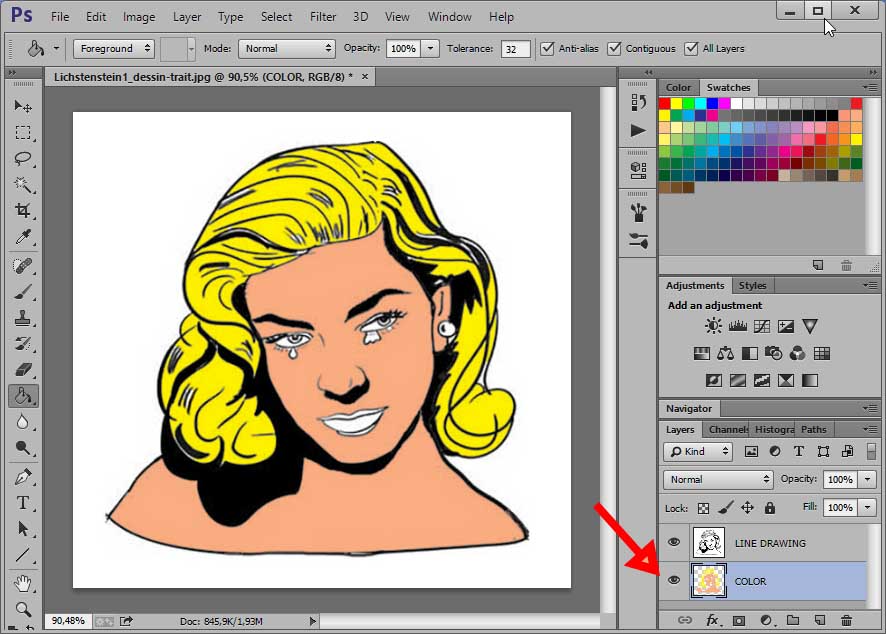886x634 pixels.
Task: Hide the LINE DRAWING layer
Action: [674, 542]
